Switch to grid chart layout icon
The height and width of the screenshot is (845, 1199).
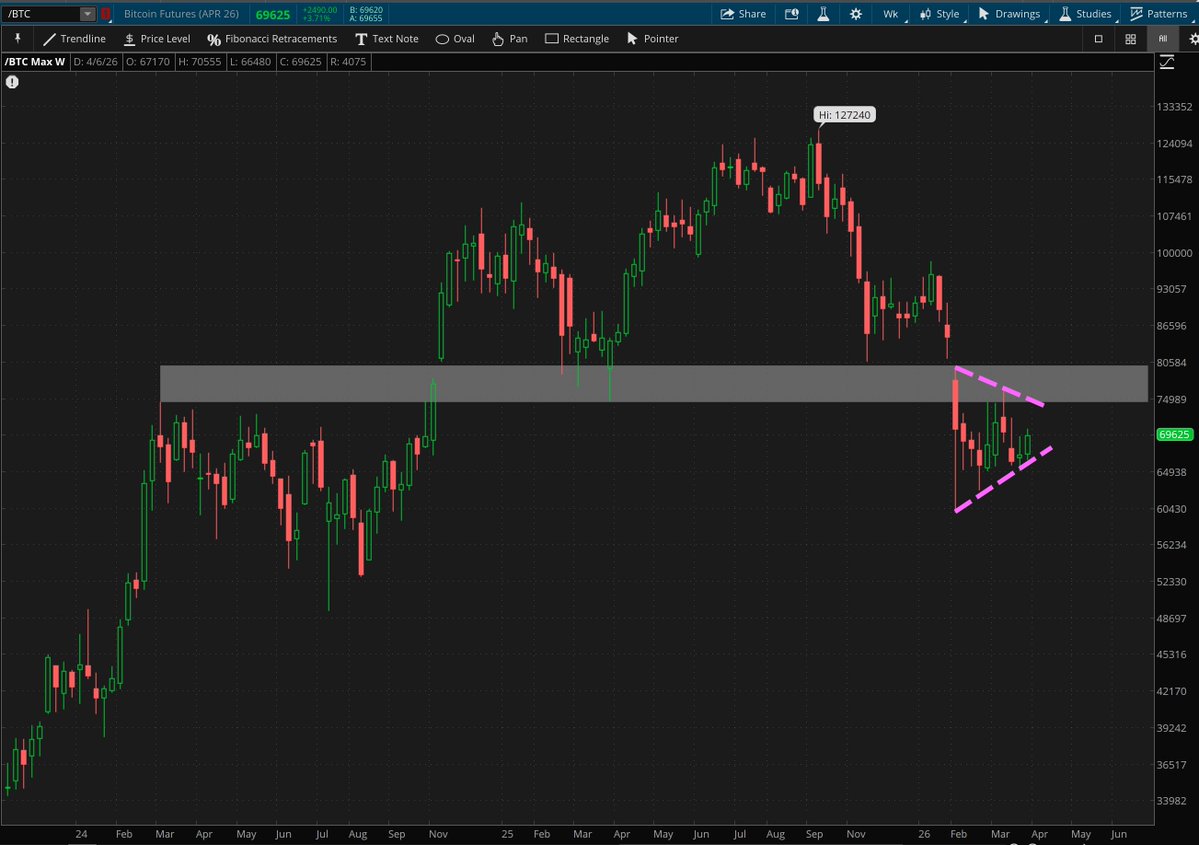coord(1130,39)
